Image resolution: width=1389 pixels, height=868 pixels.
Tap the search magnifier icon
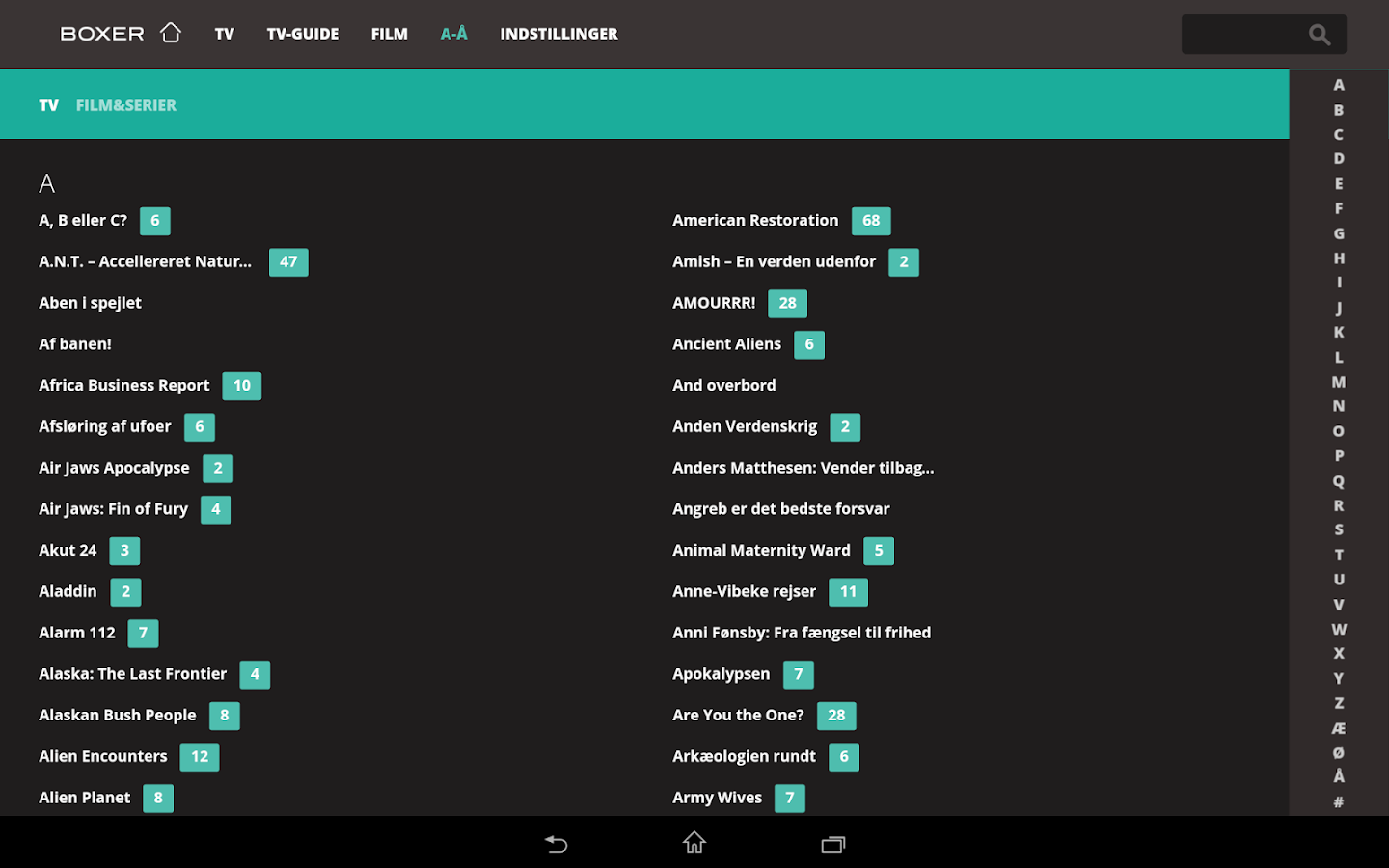click(x=1320, y=35)
